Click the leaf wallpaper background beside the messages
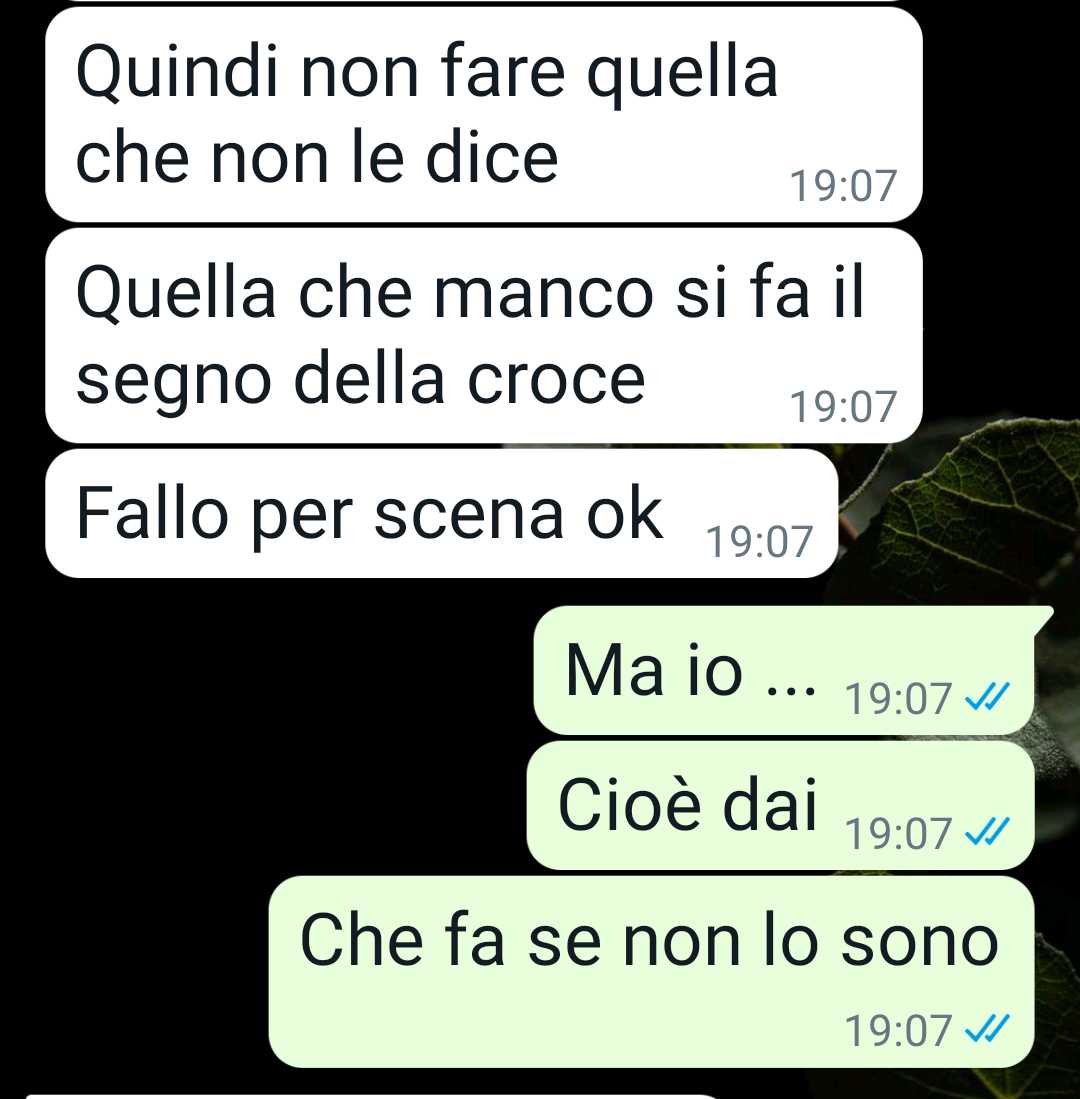 pos(981,512)
